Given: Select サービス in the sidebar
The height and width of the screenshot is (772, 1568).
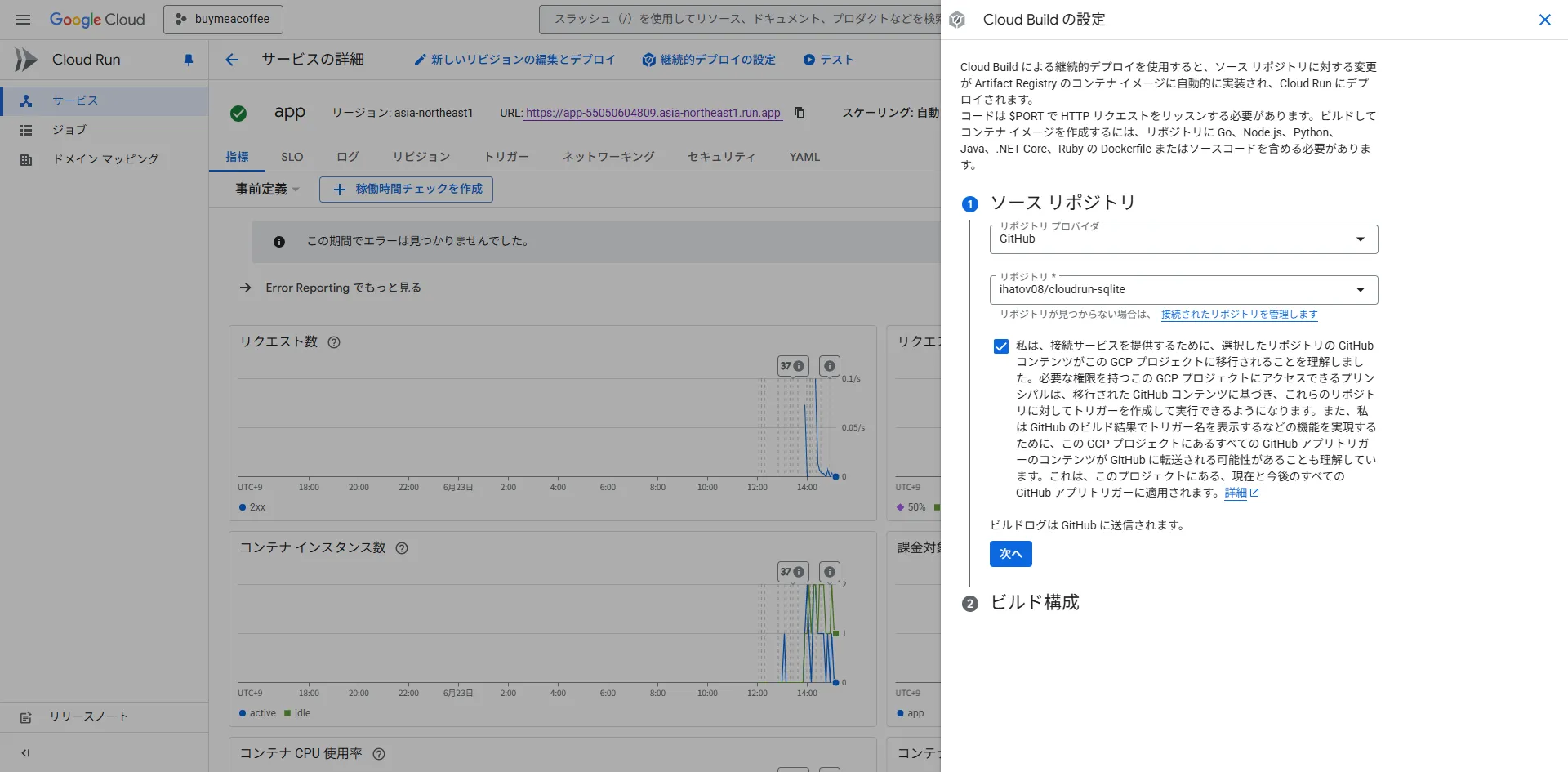Looking at the screenshot, I should pyautogui.click(x=105, y=100).
